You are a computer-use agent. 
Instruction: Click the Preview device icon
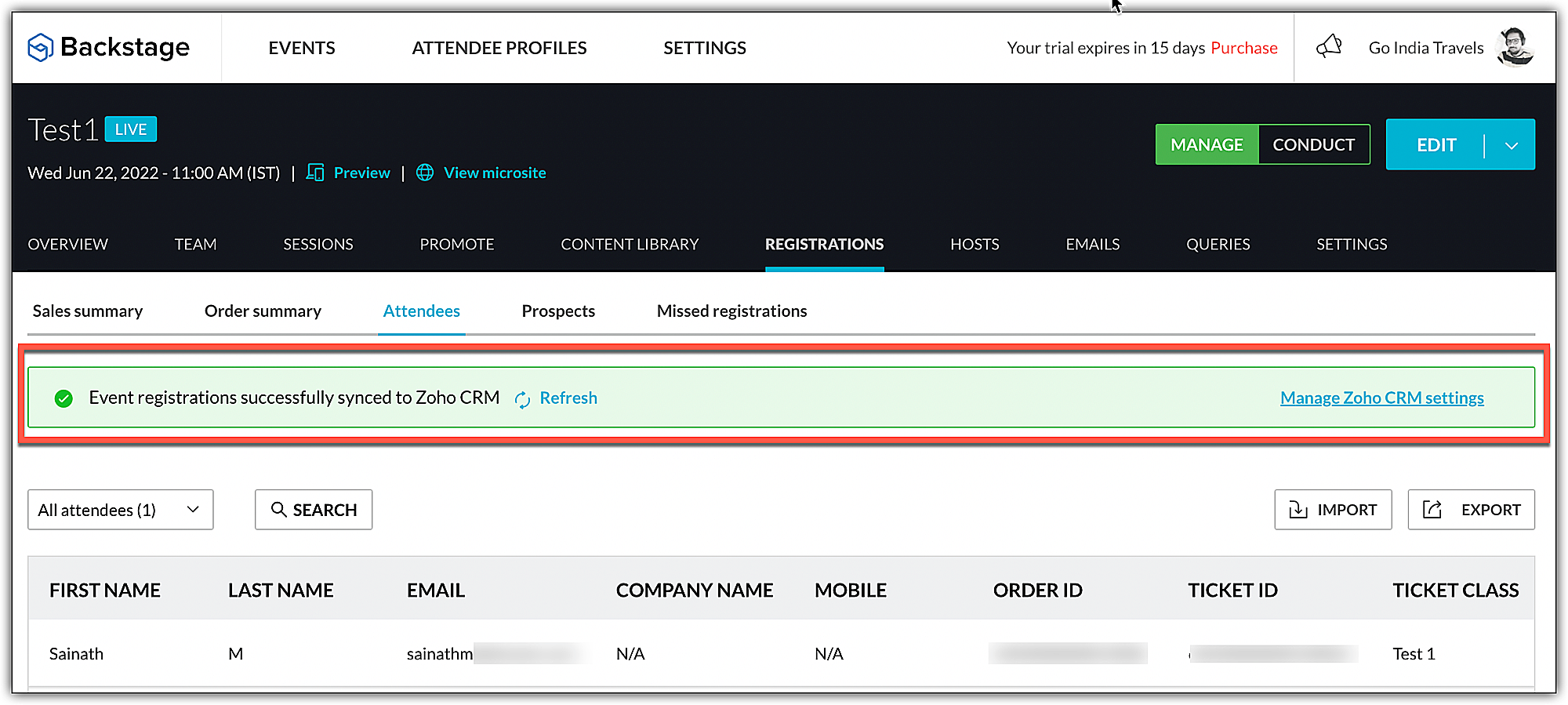315,173
